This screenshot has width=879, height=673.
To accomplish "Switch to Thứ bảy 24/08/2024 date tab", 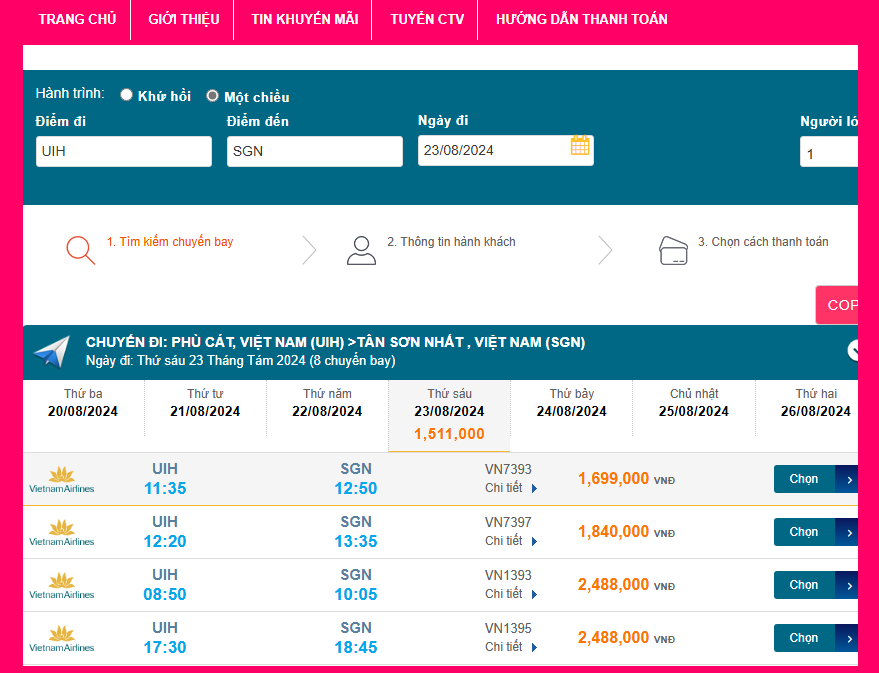I will pyautogui.click(x=571, y=403).
